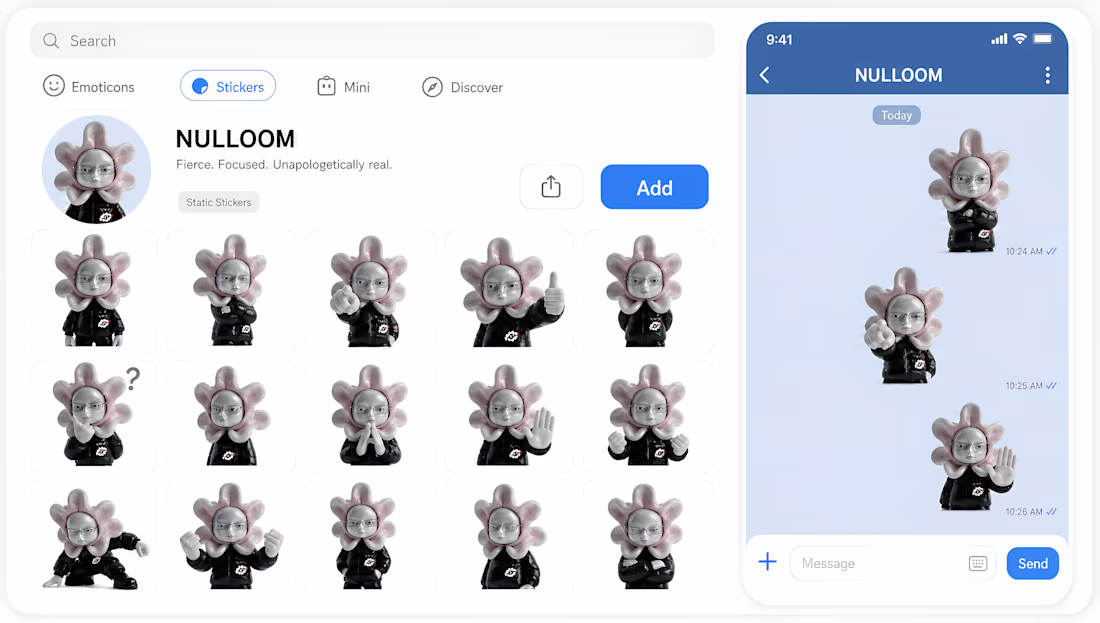Image resolution: width=1100 pixels, height=623 pixels.
Task: Switch to the Mini tab
Action: tap(343, 86)
